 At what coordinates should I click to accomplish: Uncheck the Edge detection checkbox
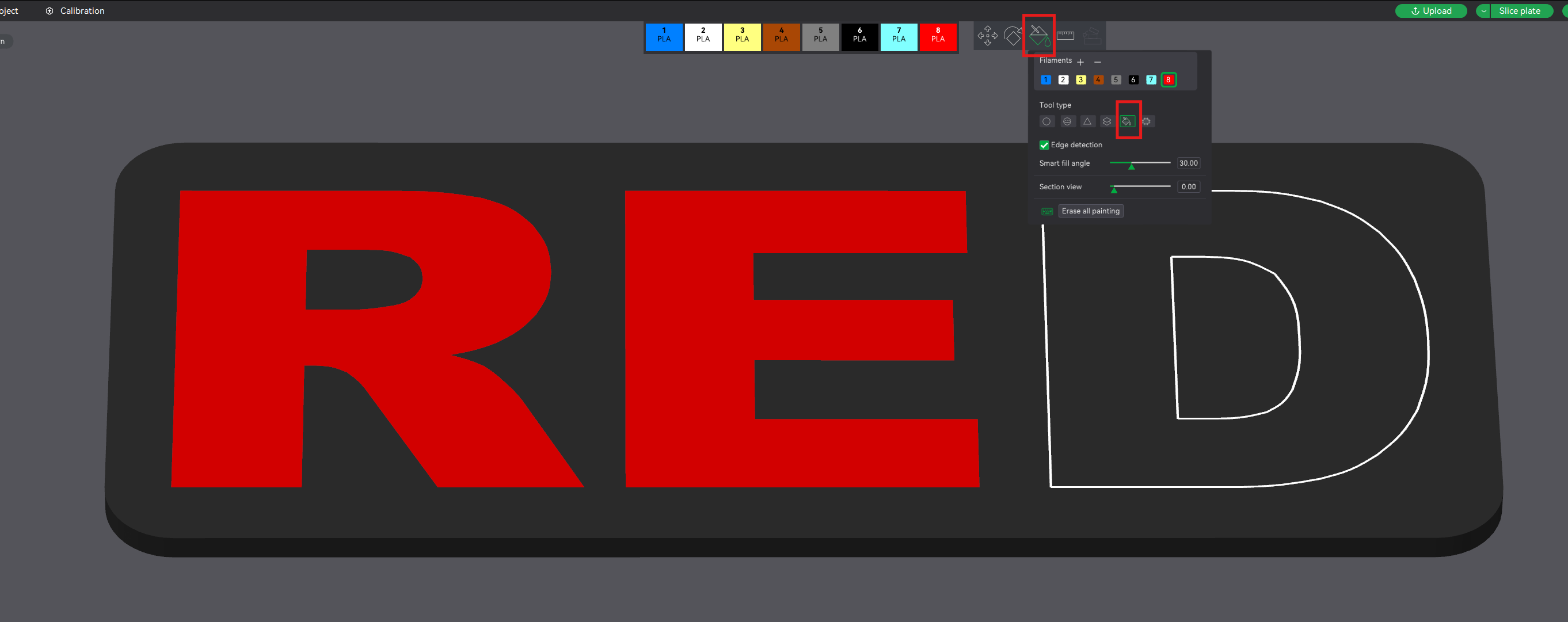point(1044,145)
